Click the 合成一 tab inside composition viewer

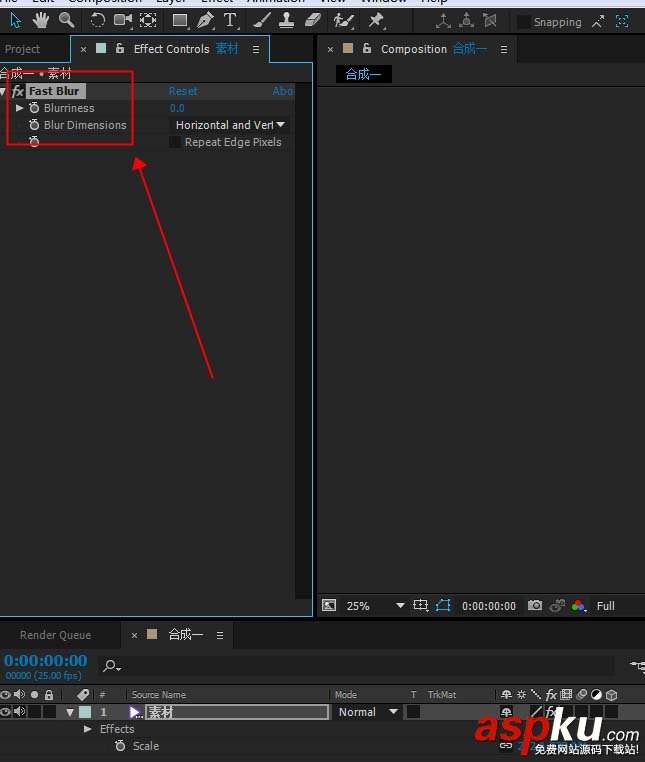coord(364,74)
